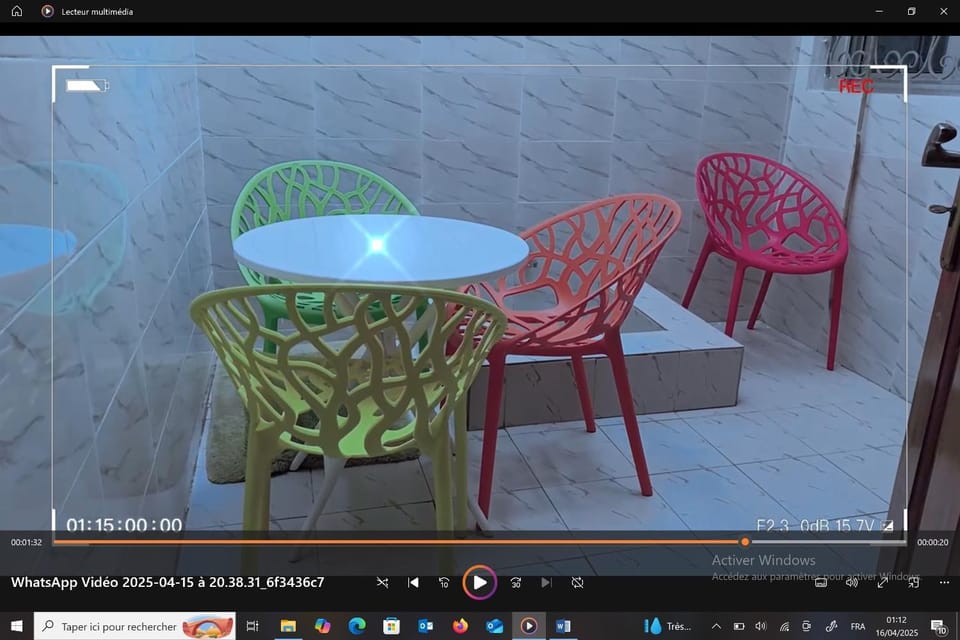This screenshot has height=640, width=960.
Task: Open the FRA language selector
Action: (x=858, y=626)
